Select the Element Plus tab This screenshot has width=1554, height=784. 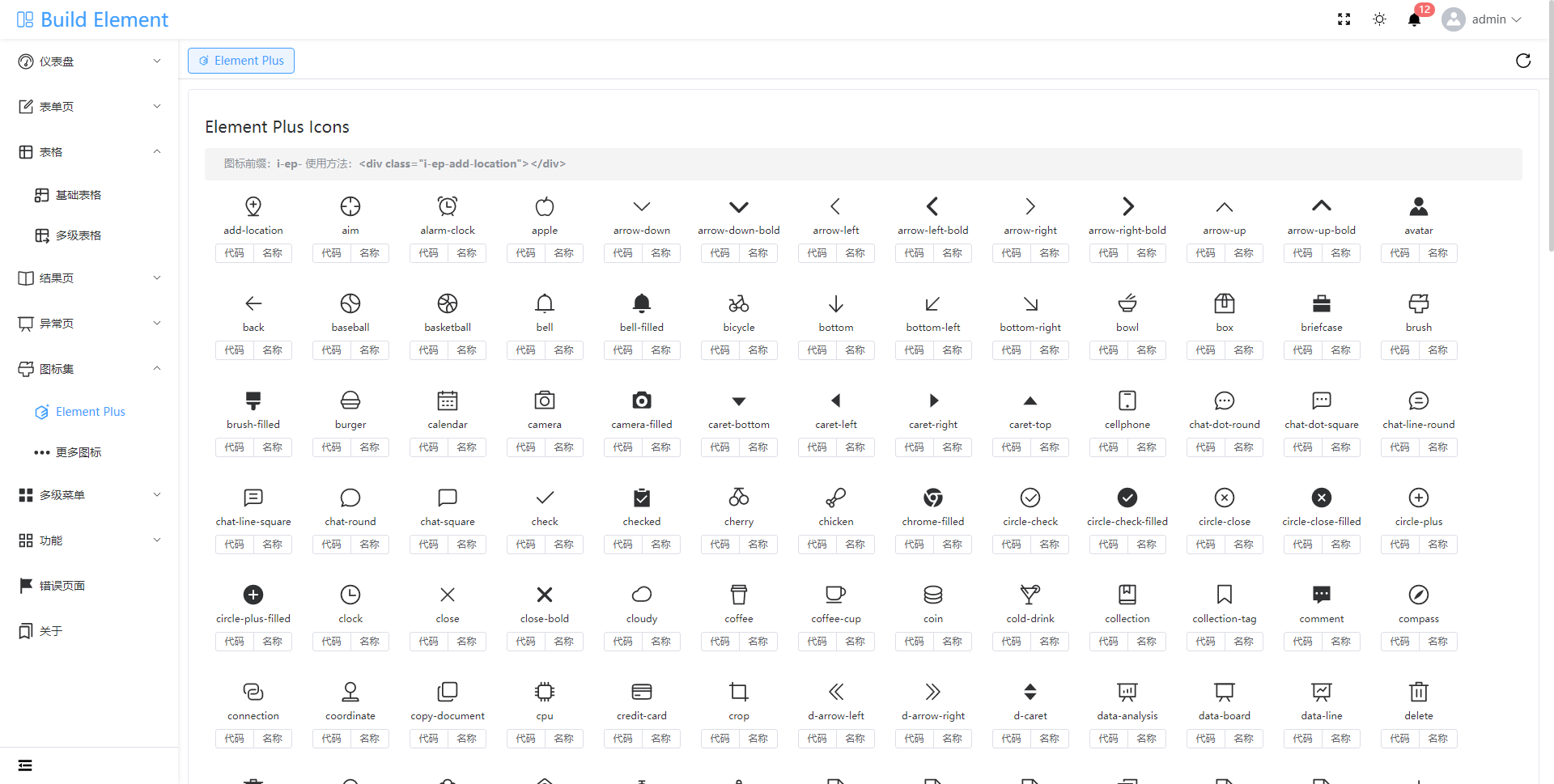pos(241,61)
